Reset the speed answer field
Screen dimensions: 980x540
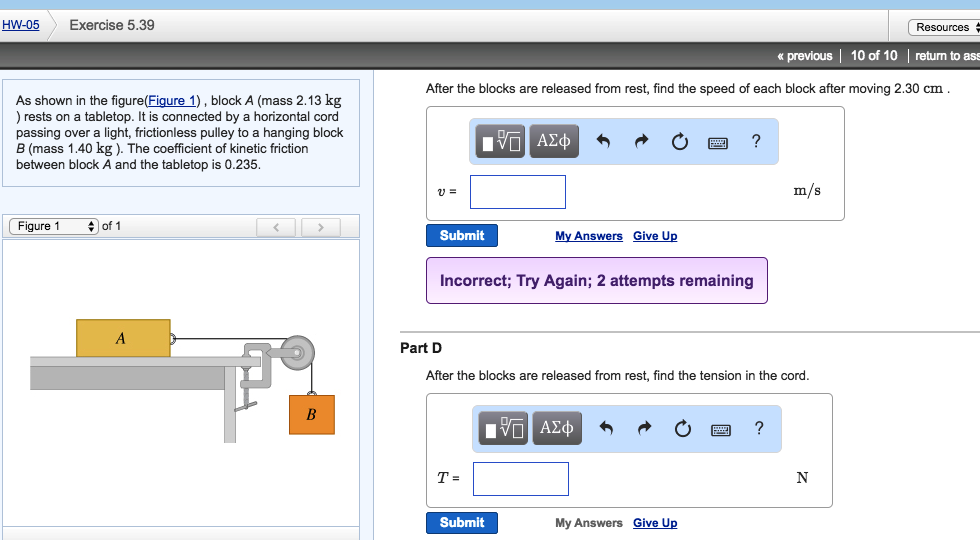679,142
